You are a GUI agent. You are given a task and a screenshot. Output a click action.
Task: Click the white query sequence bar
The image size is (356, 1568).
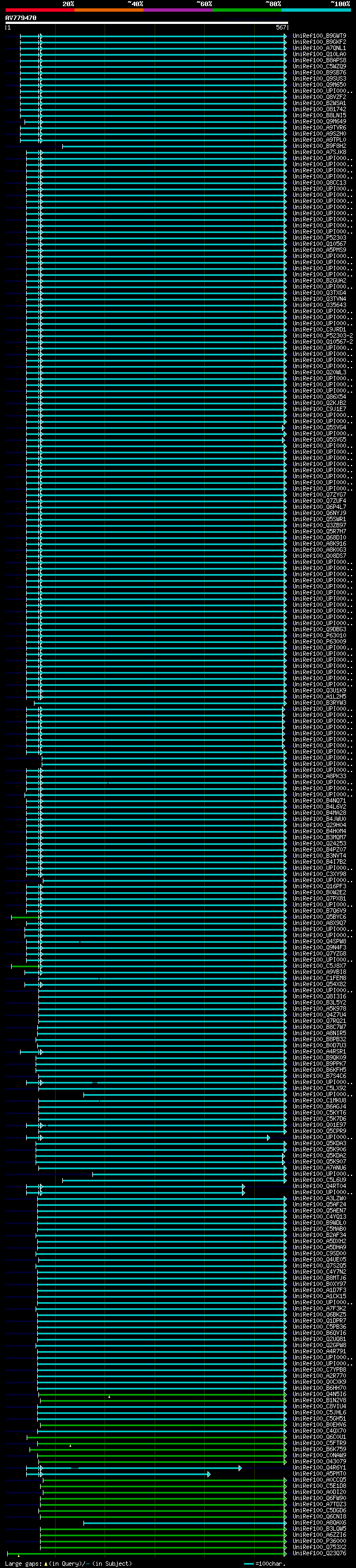147,23
